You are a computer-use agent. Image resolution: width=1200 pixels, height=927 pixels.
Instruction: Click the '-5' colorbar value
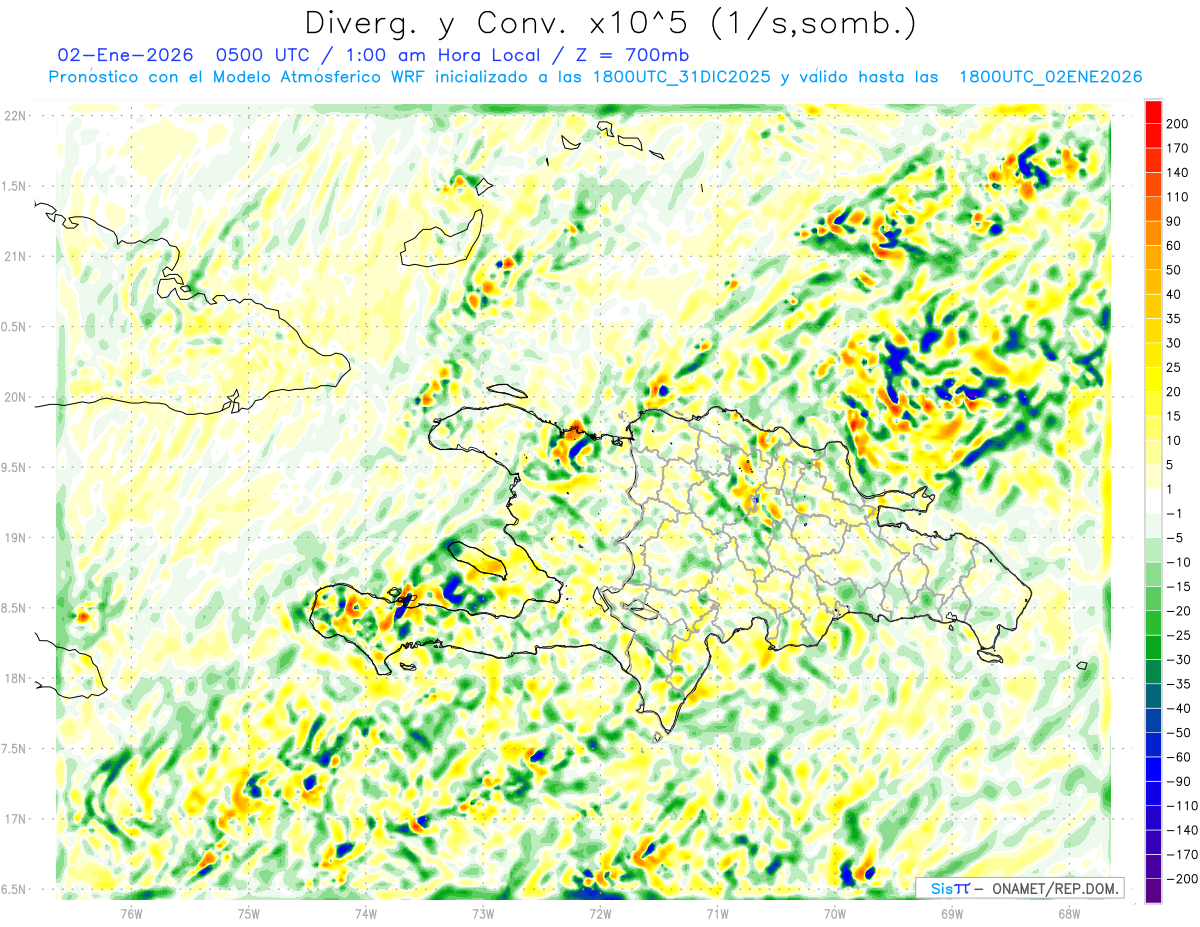(x=1174, y=538)
